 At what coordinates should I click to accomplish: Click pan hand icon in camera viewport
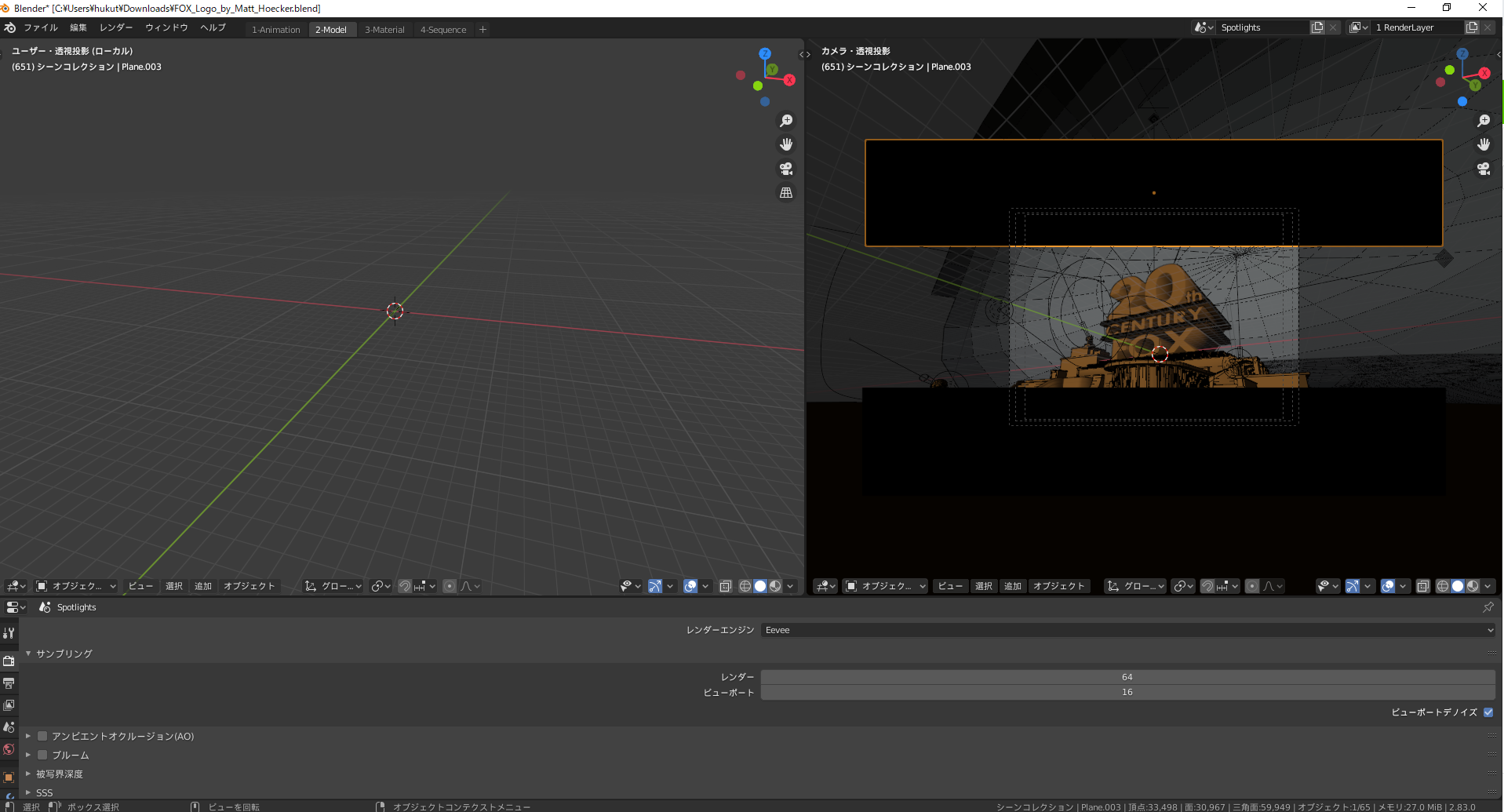(x=1483, y=144)
